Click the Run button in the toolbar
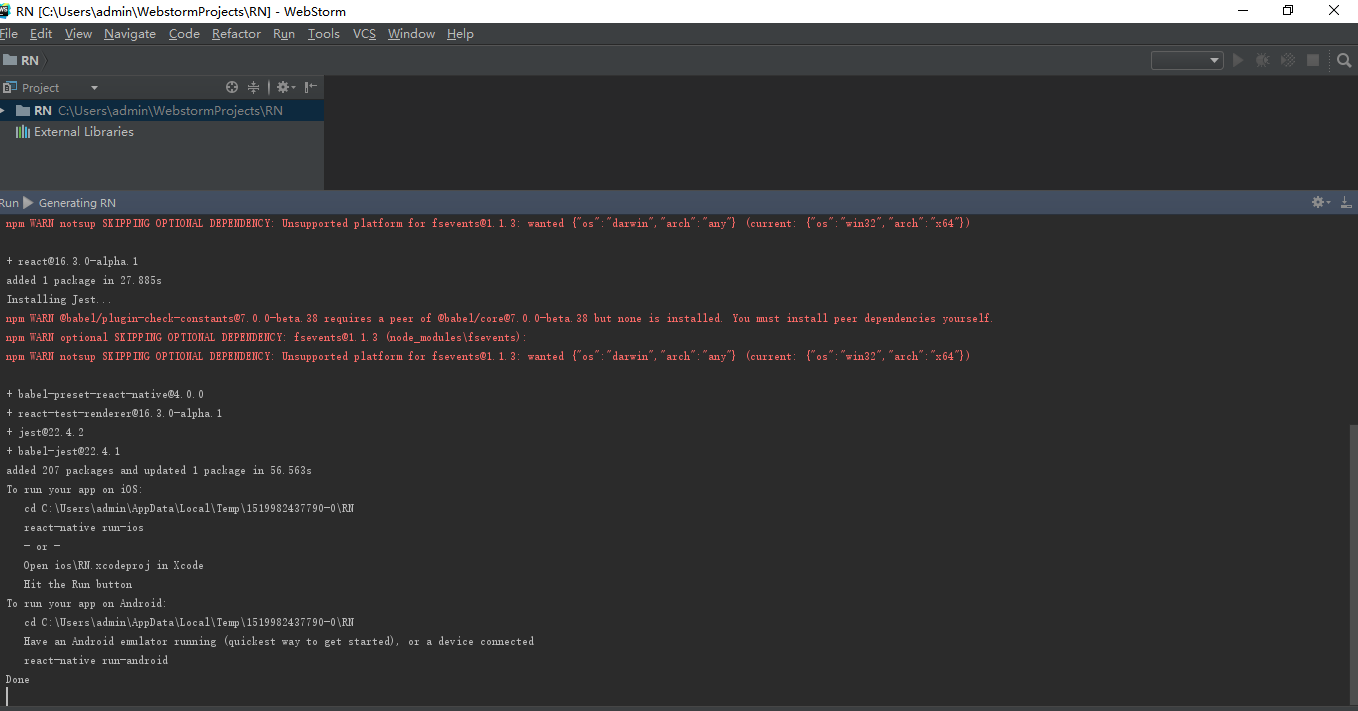 click(x=1238, y=60)
